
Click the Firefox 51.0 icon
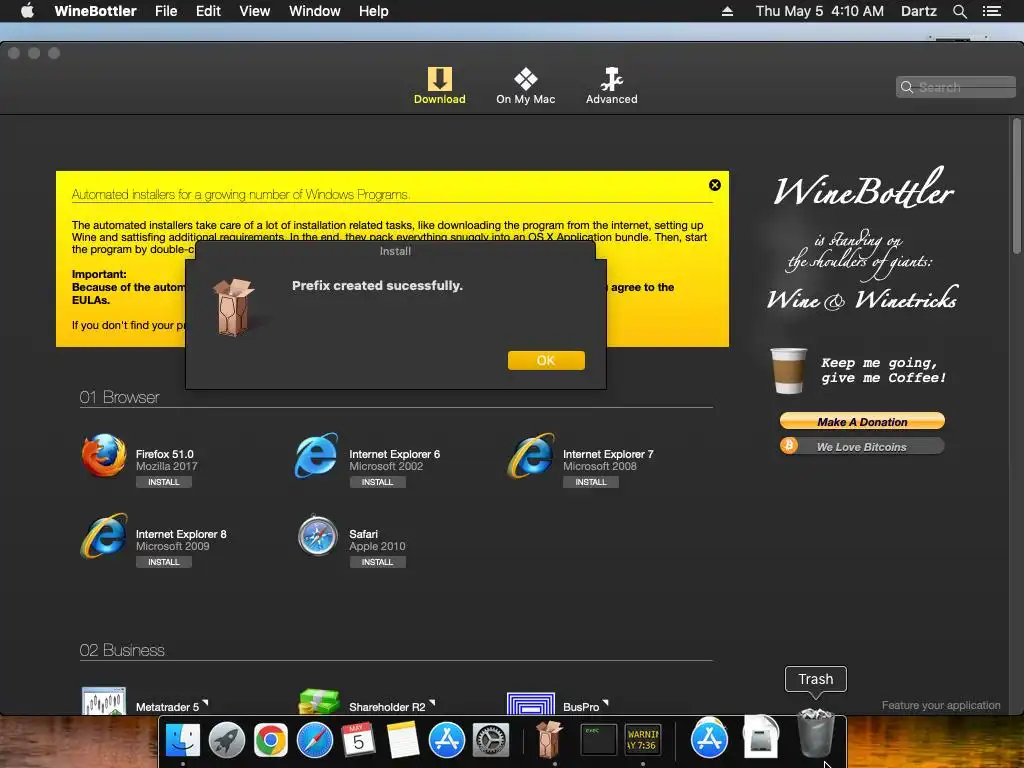click(104, 455)
